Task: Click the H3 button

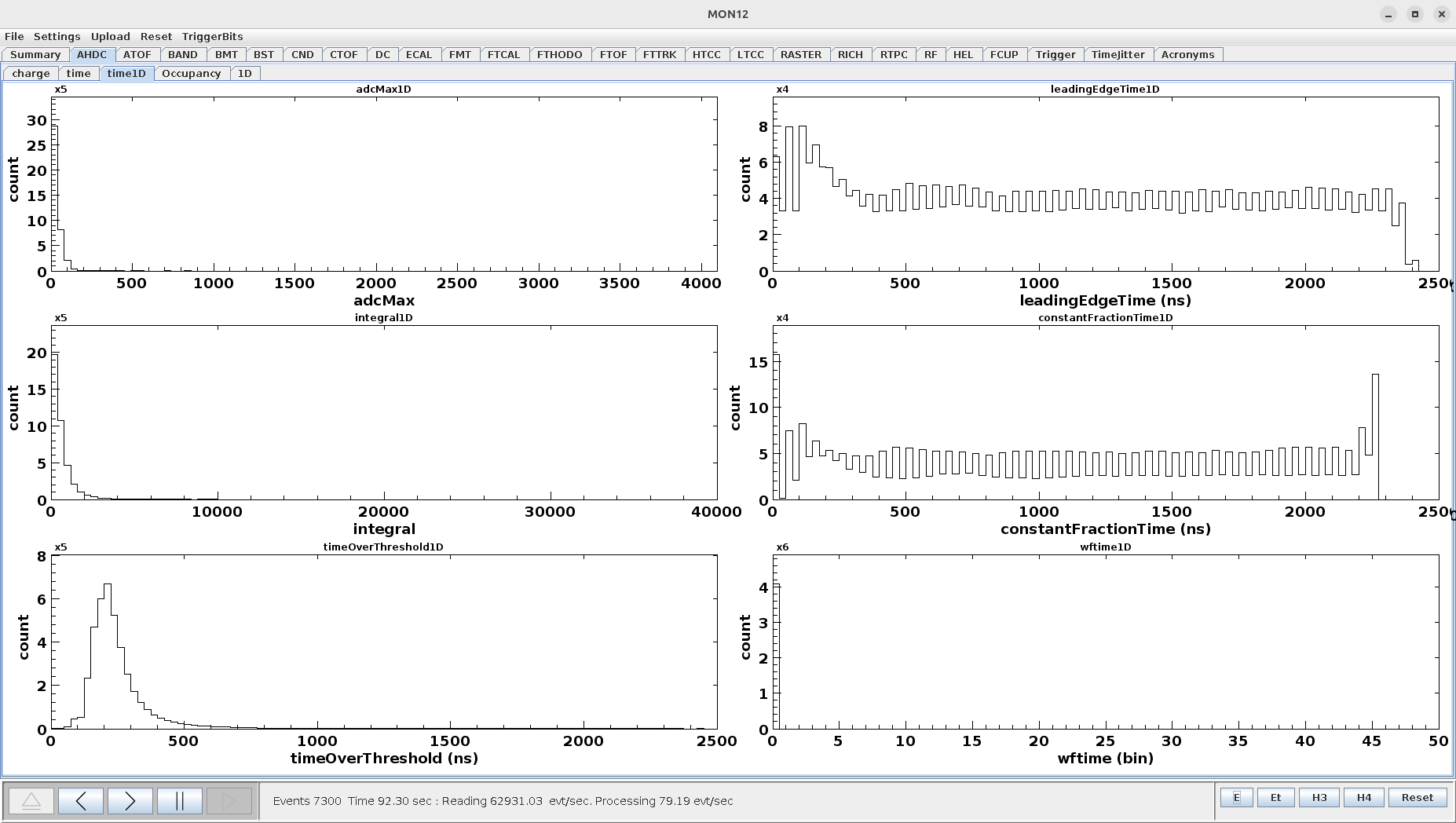Action: (1319, 797)
